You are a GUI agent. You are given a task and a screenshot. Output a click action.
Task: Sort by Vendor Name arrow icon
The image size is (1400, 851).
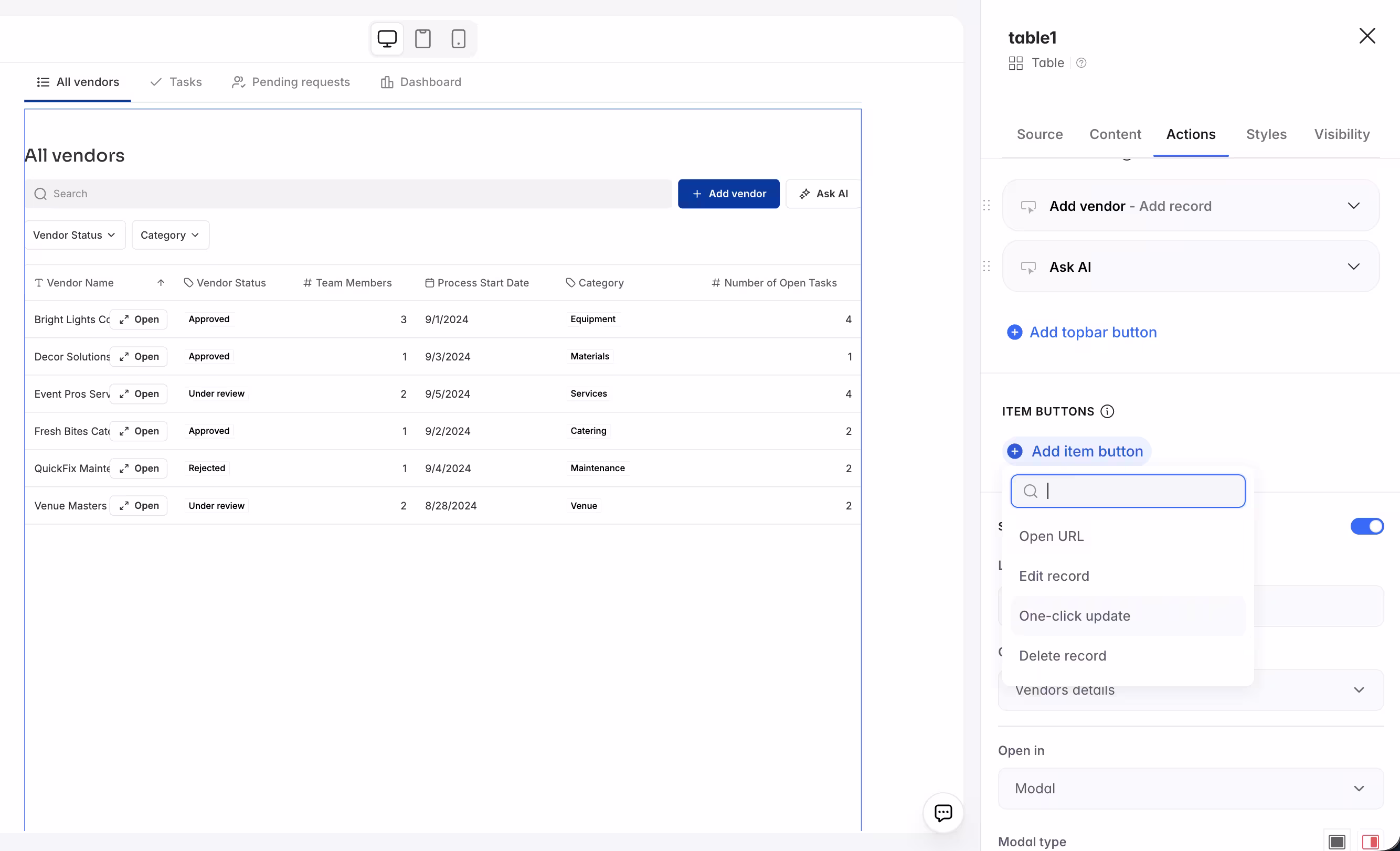(161, 283)
